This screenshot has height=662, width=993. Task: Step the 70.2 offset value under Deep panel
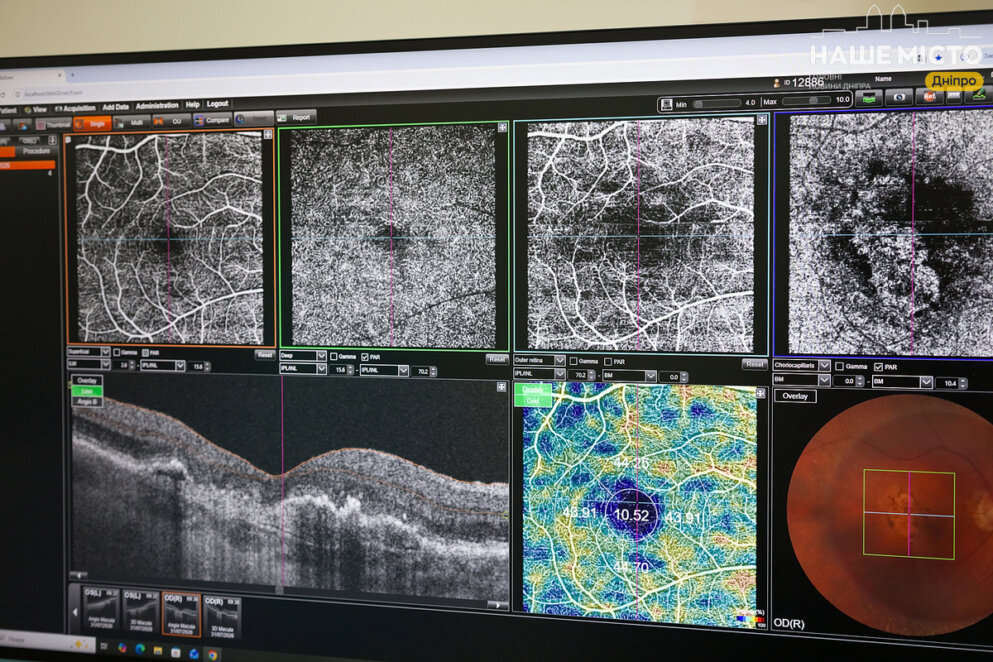tap(433, 372)
